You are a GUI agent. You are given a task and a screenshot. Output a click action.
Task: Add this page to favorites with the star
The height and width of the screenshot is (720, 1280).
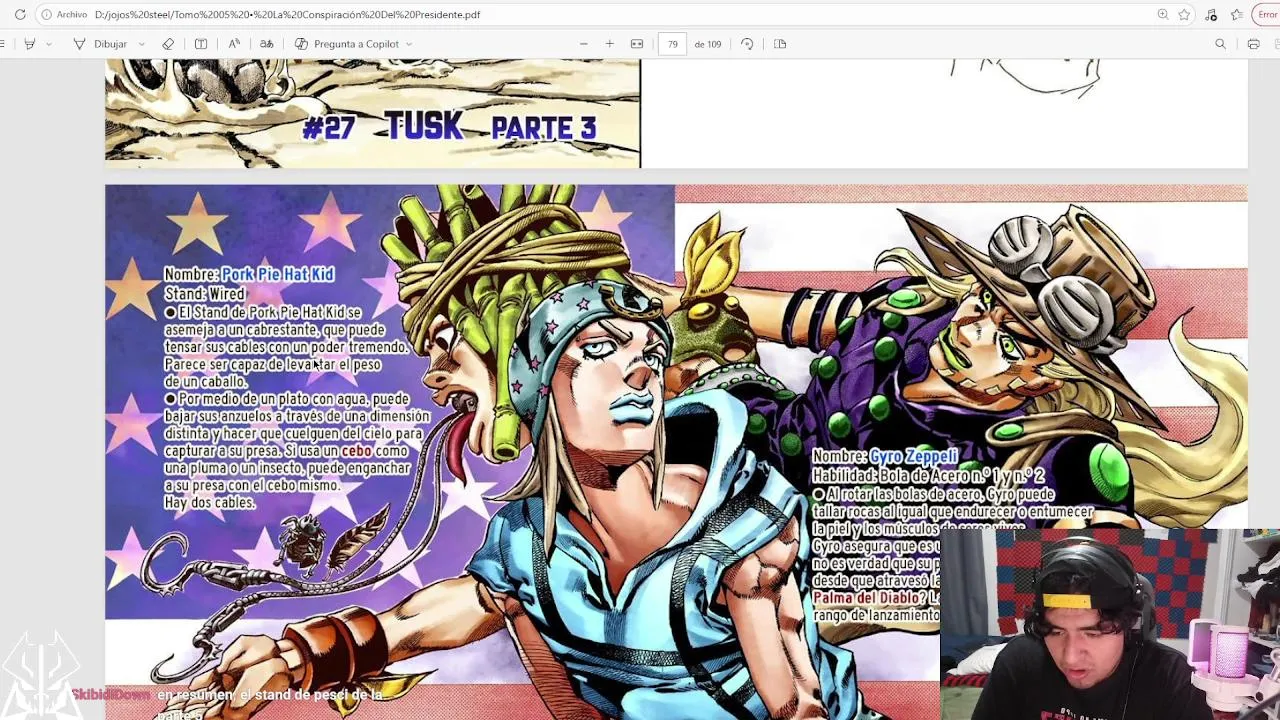point(1185,15)
